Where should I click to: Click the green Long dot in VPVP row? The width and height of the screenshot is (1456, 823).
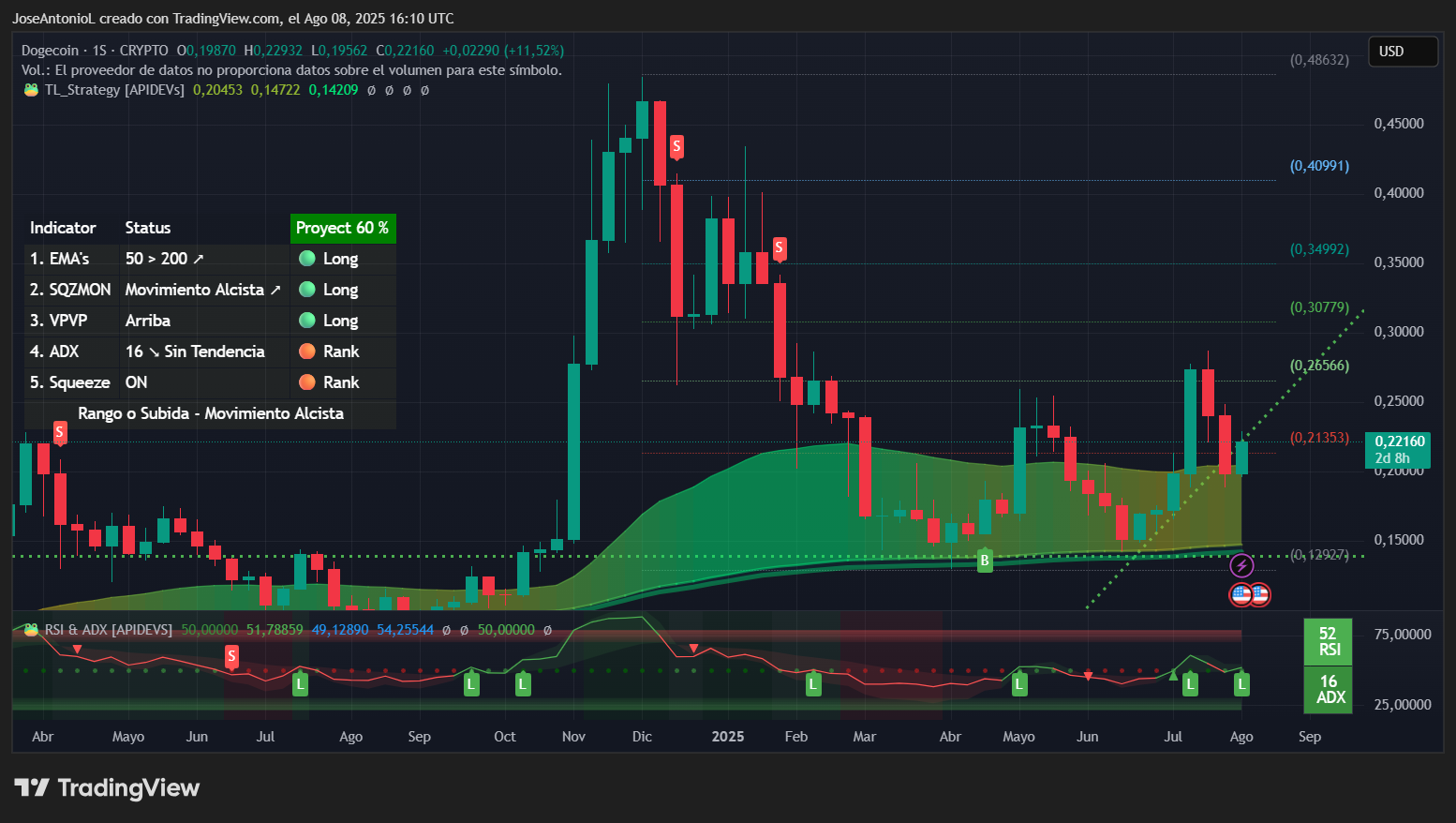pyautogui.click(x=306, y=321)
